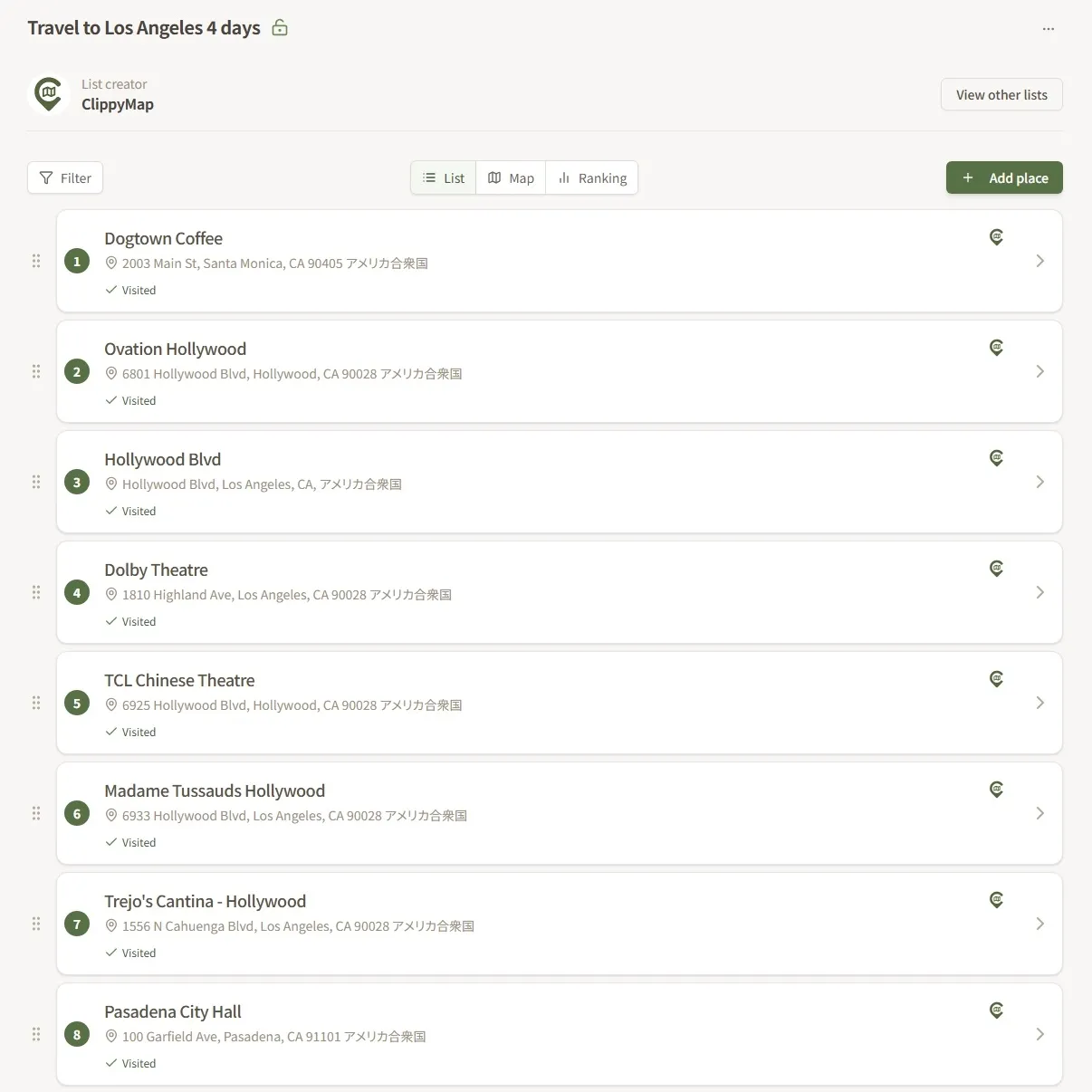Click the ClippyMap creator avatar logo

[49, 93]
